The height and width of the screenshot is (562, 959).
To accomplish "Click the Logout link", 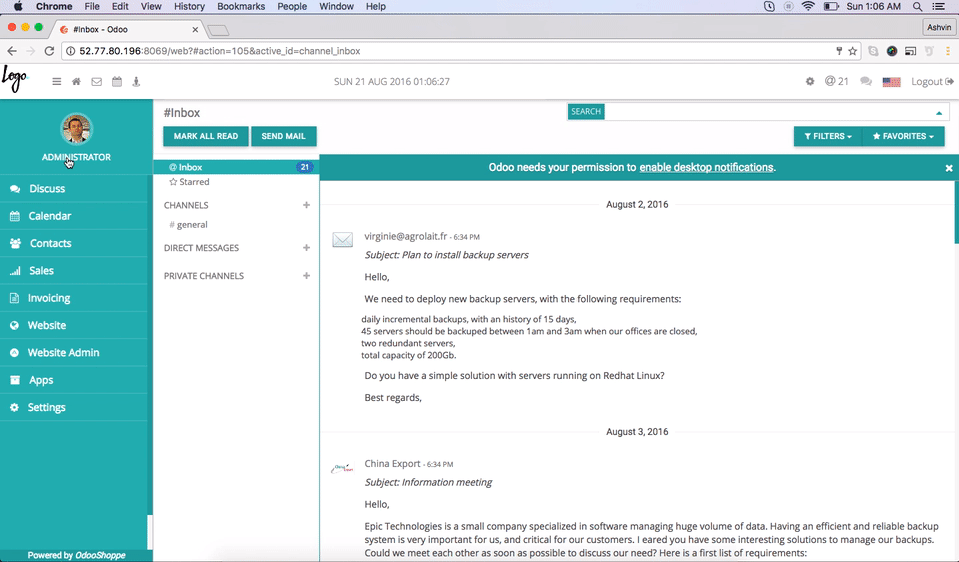I will [932, 81].
